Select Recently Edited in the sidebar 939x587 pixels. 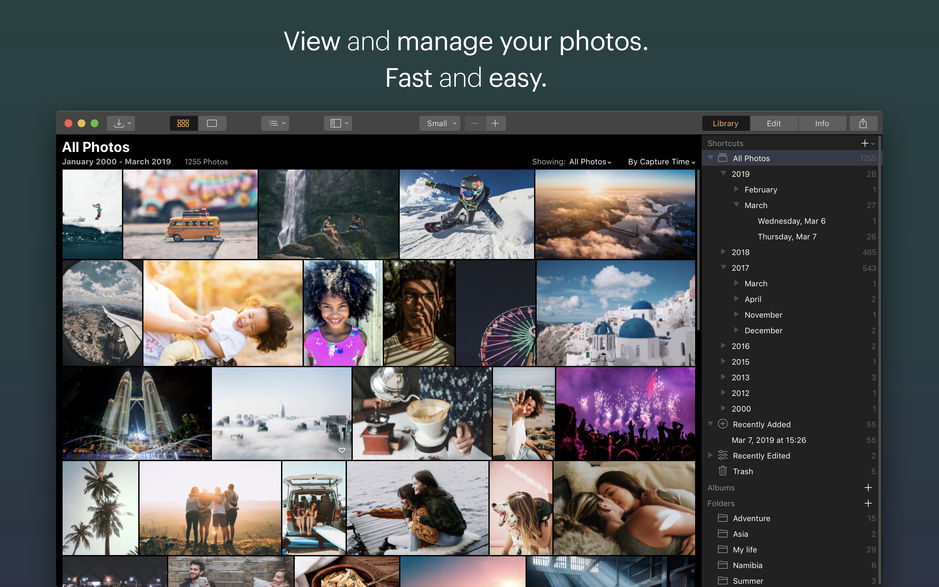pyautogui.click(x=760, y=455)
